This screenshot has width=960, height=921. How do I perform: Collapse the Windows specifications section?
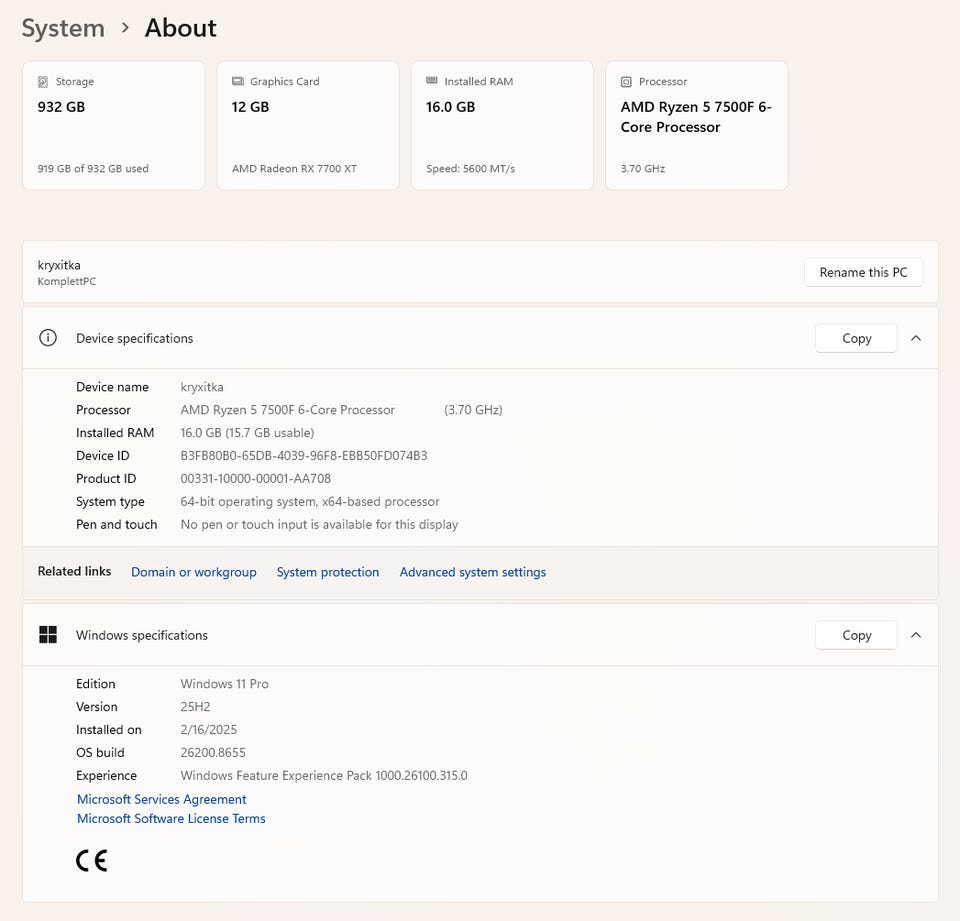pos(916,635)
